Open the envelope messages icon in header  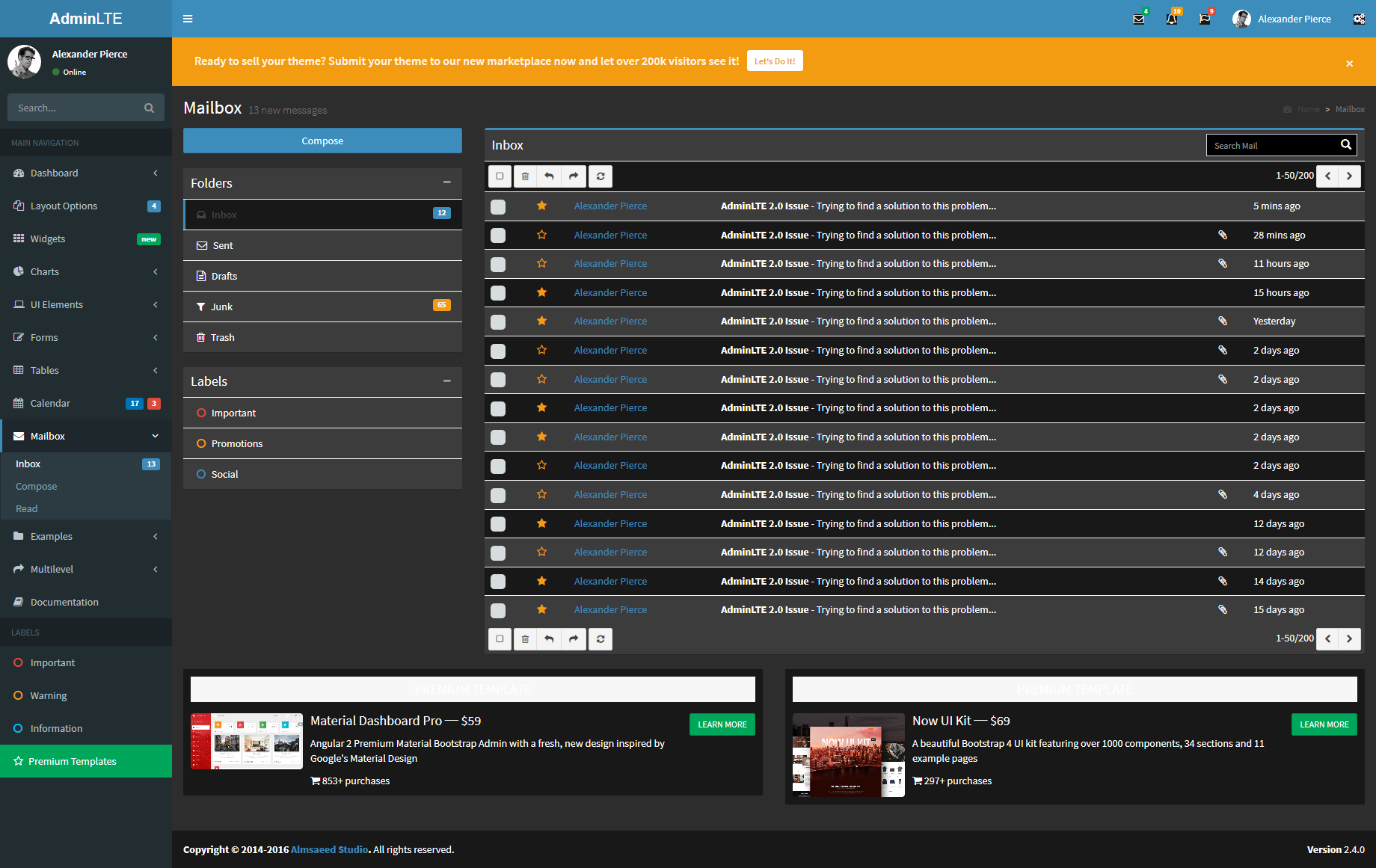pos(1138,19)
